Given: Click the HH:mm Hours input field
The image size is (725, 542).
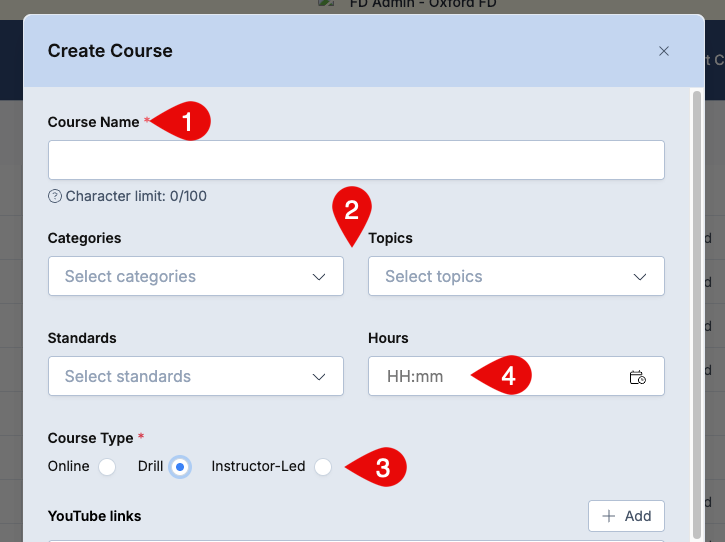Looking at the screenshot, I should pos(516,376).
